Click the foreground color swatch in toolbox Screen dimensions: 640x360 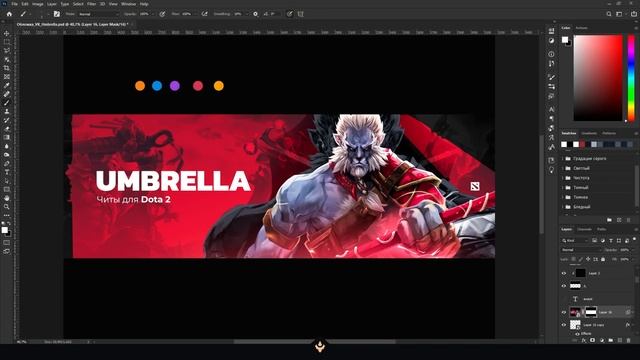tap(4, 230)
